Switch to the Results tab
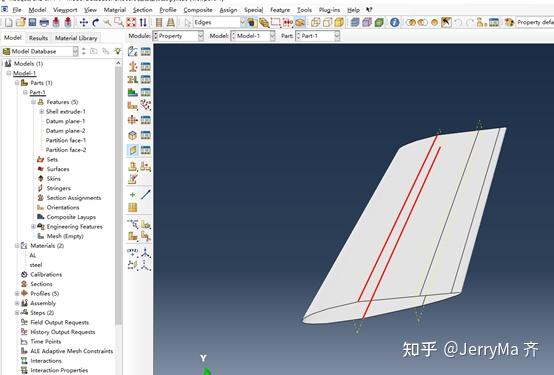The height and width of the screenshot is (375, 554). (x=38, y=38)
